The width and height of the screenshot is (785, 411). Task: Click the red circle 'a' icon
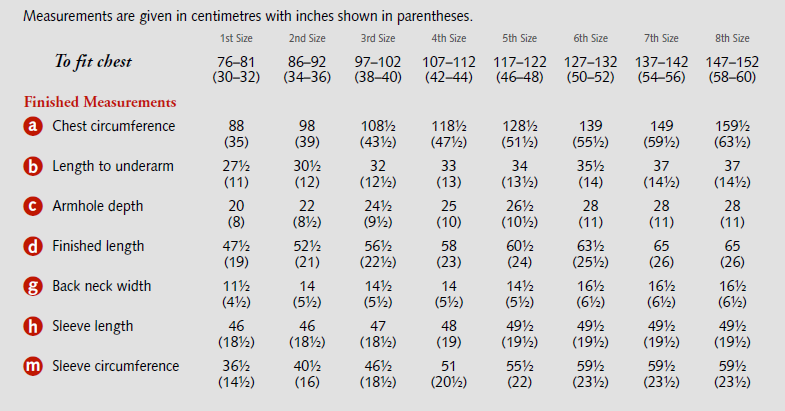click(33, 126)
